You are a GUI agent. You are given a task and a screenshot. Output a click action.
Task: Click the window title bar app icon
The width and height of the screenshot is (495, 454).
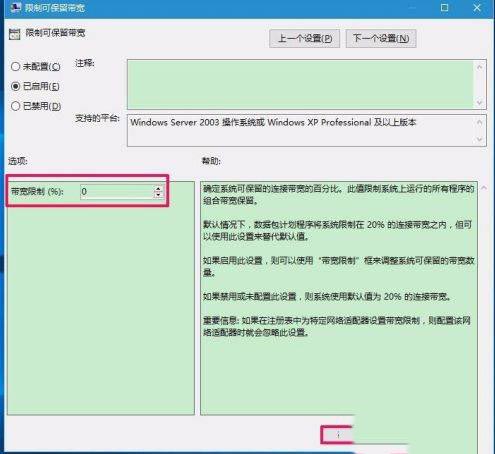pos(15,7)
